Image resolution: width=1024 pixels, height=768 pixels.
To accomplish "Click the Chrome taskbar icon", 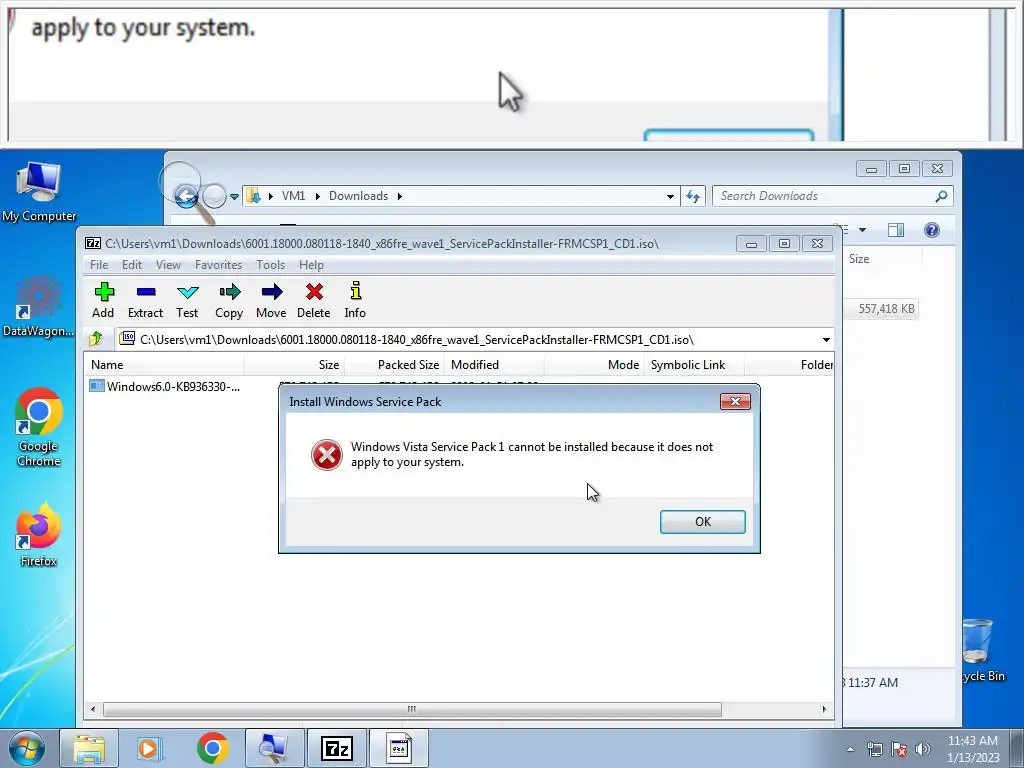I will (212, 748).
